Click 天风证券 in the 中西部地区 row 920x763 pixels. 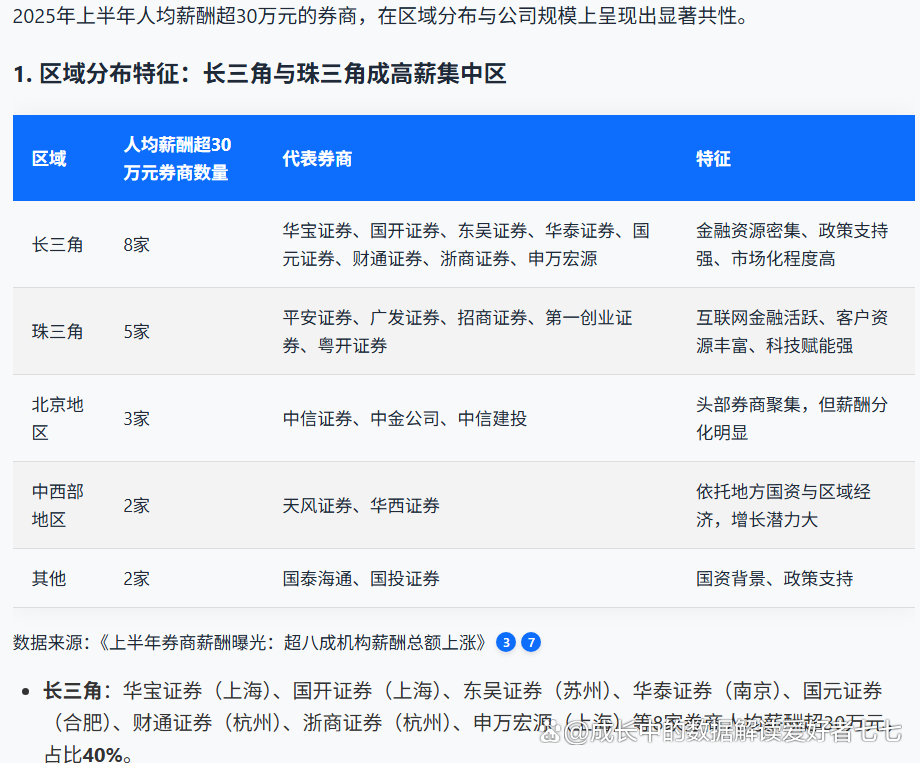tap(316, 505)
